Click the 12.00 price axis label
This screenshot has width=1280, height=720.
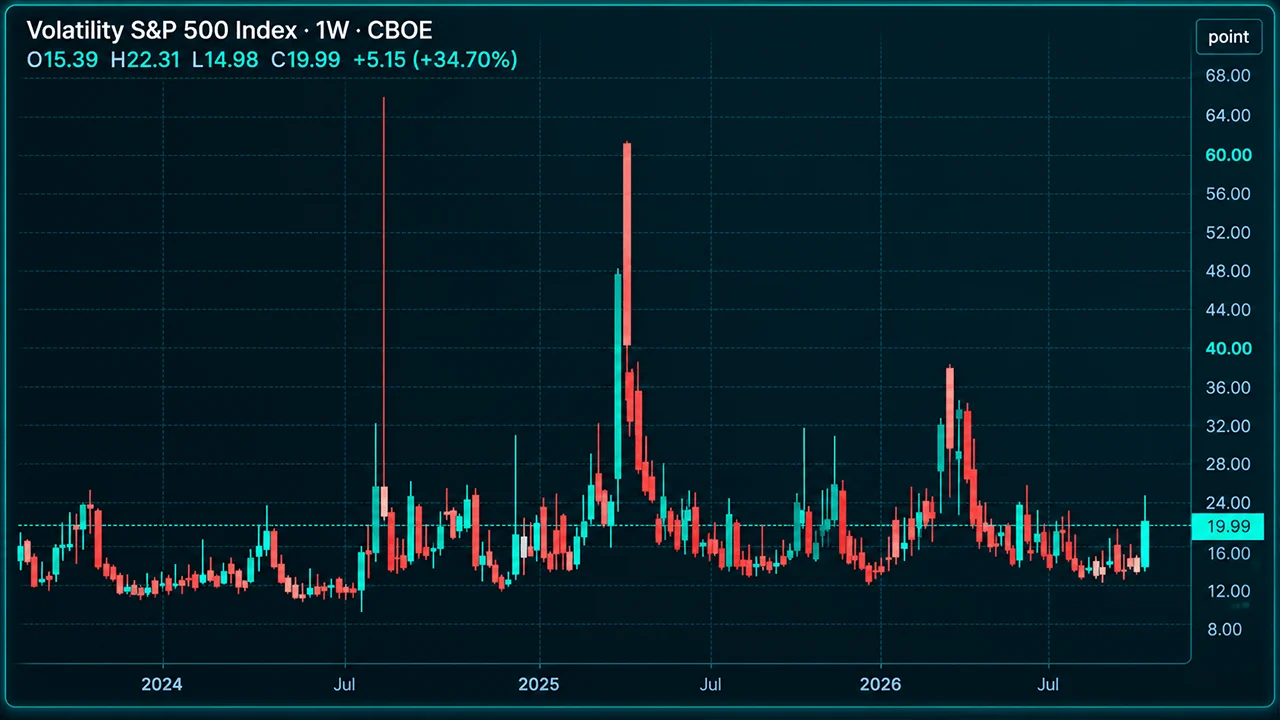[1227, 591]
